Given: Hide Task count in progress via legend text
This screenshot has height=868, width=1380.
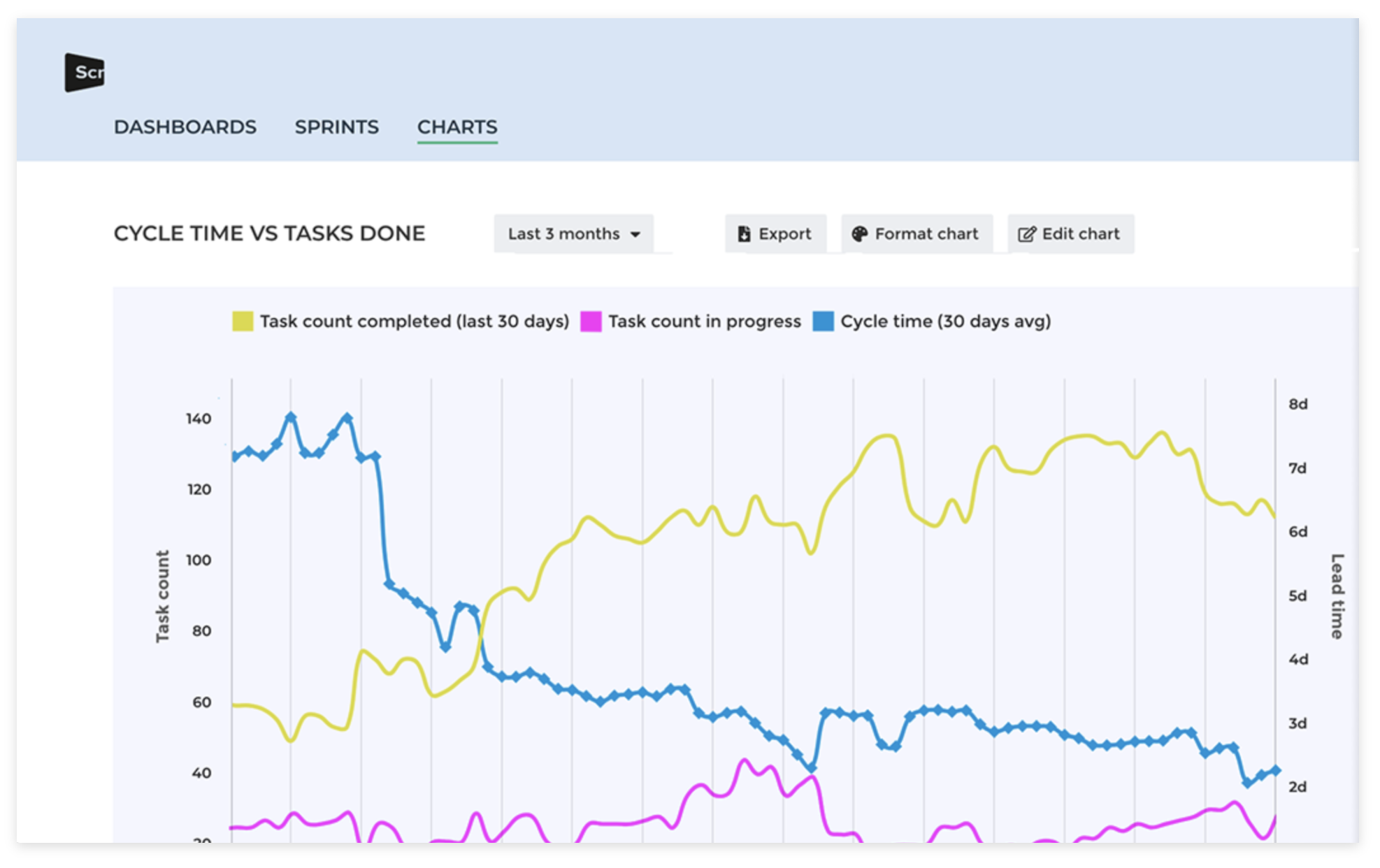Looking at the screenshot, I should point(704,321).
